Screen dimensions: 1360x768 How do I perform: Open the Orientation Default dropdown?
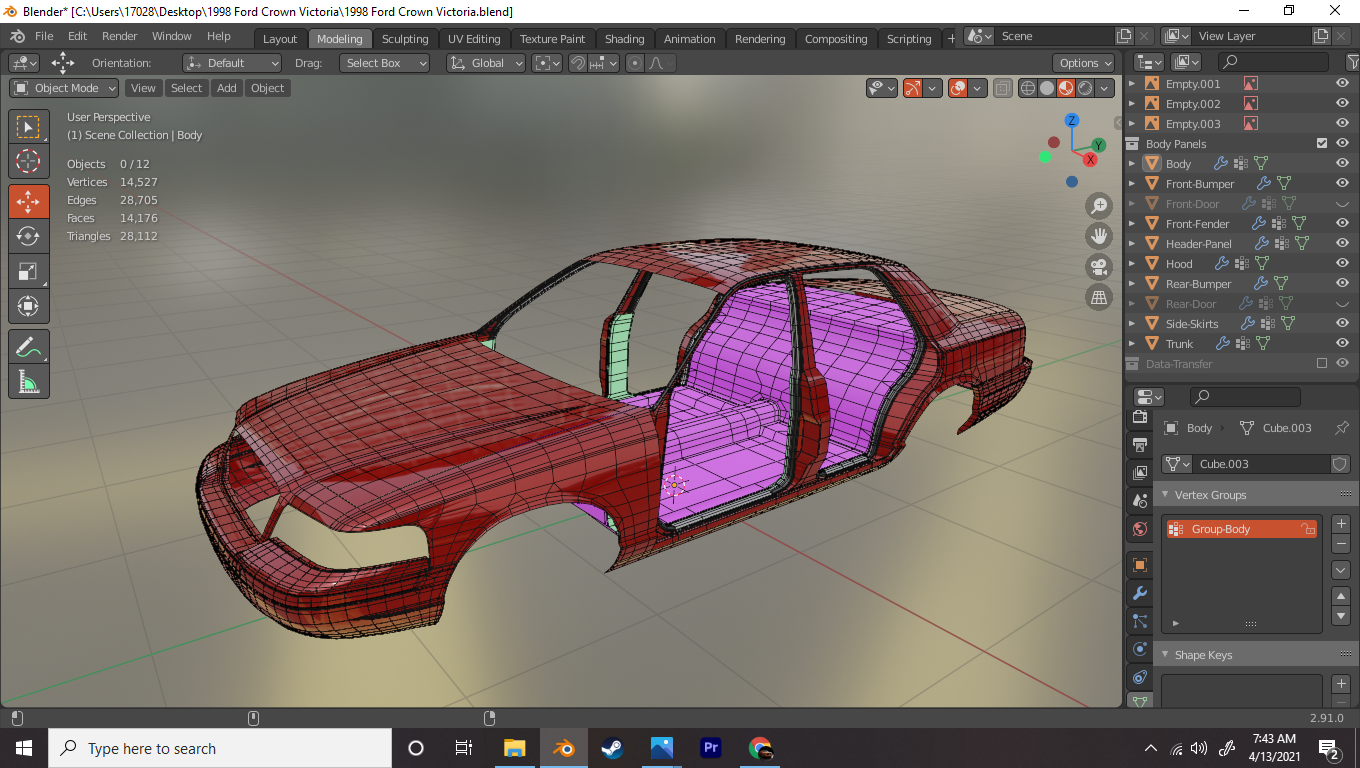pyautogui.click(x=232, y=63)
